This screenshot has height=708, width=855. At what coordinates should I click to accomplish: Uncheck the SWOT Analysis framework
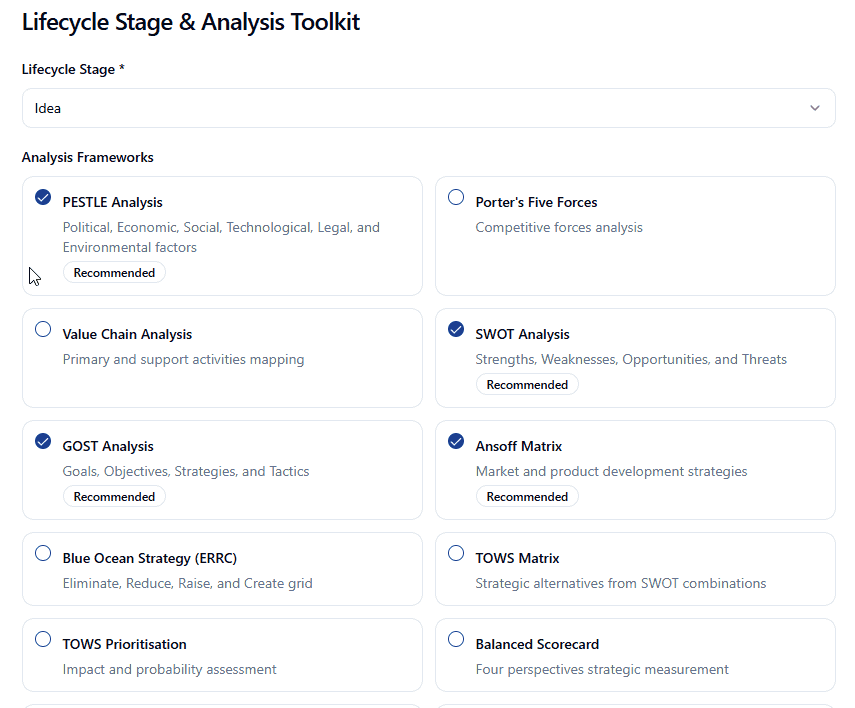click(x=456, y=329)
